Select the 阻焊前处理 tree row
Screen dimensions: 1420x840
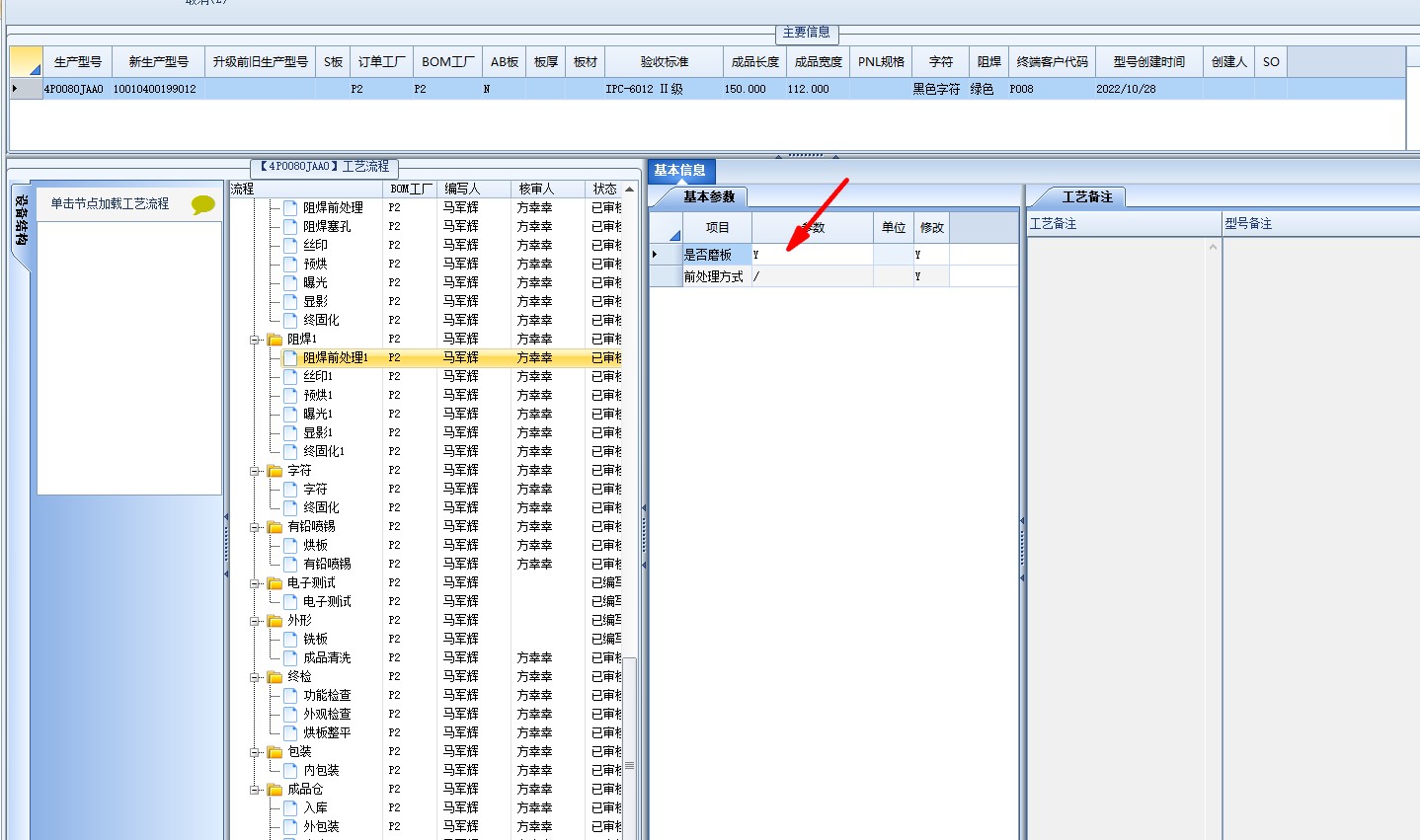click(x=333, y=208)
